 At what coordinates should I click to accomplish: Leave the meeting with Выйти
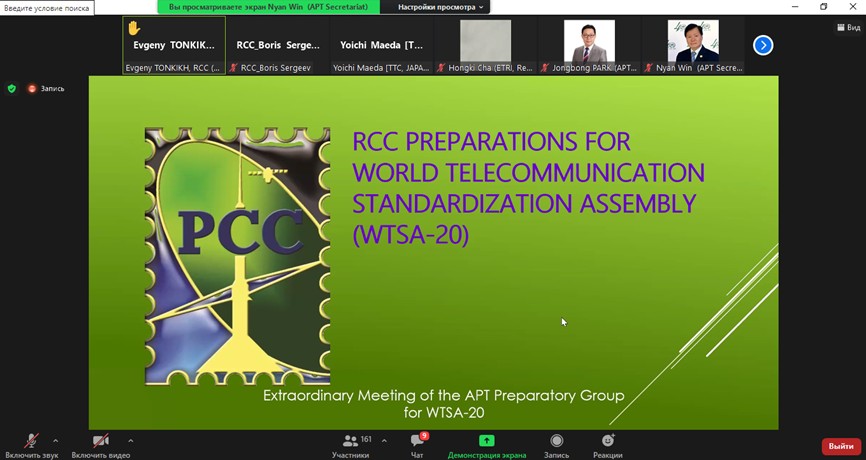click(841, 446)
